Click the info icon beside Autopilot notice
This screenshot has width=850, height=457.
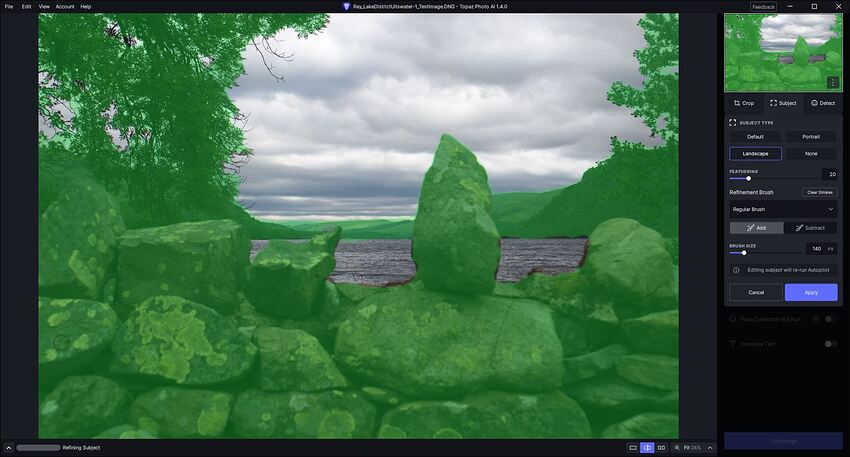pyautogui.click(x=736, y=270)
